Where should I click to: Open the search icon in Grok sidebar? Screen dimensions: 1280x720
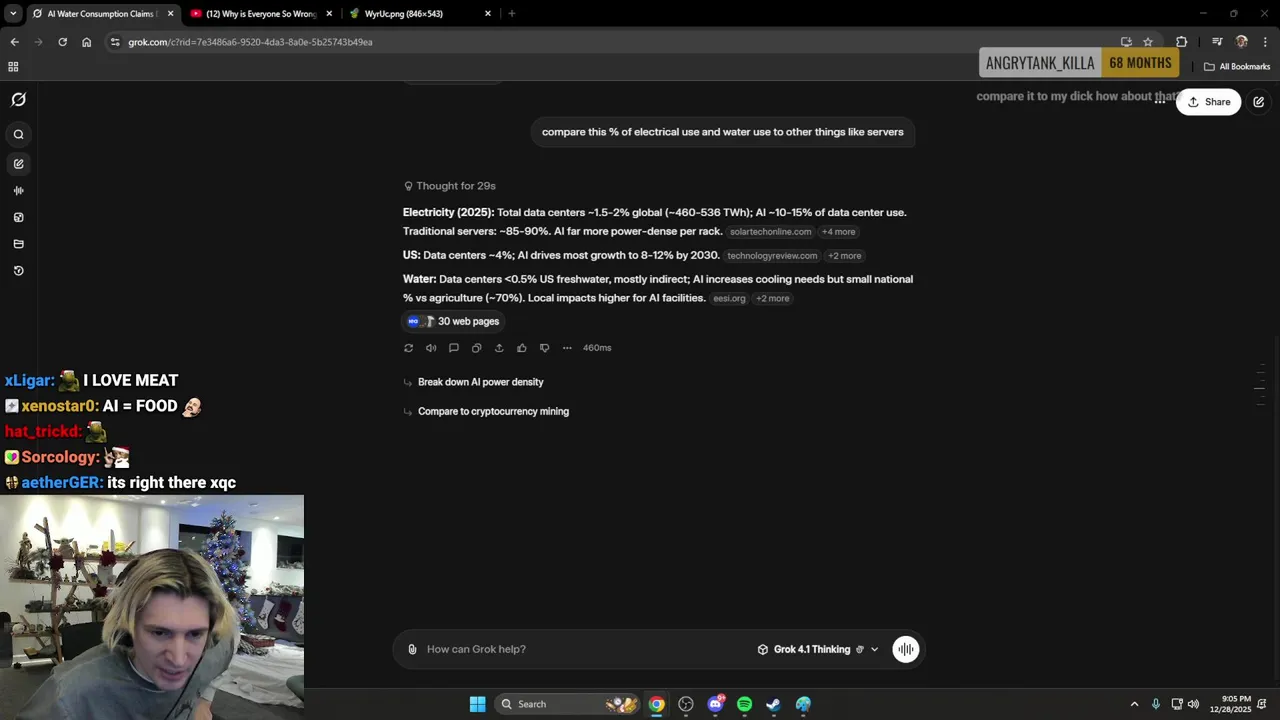[x=18, y=134]
